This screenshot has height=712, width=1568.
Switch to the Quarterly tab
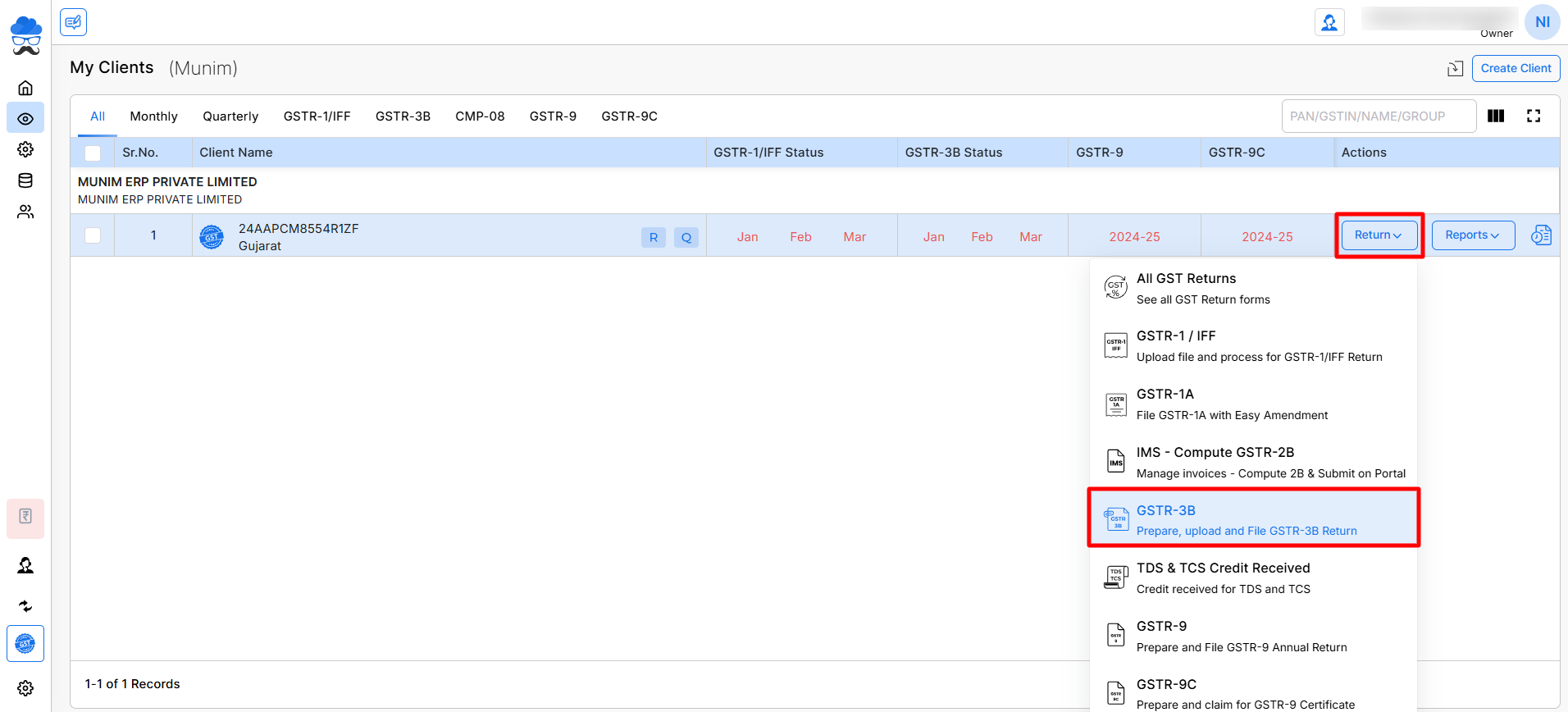230,116
